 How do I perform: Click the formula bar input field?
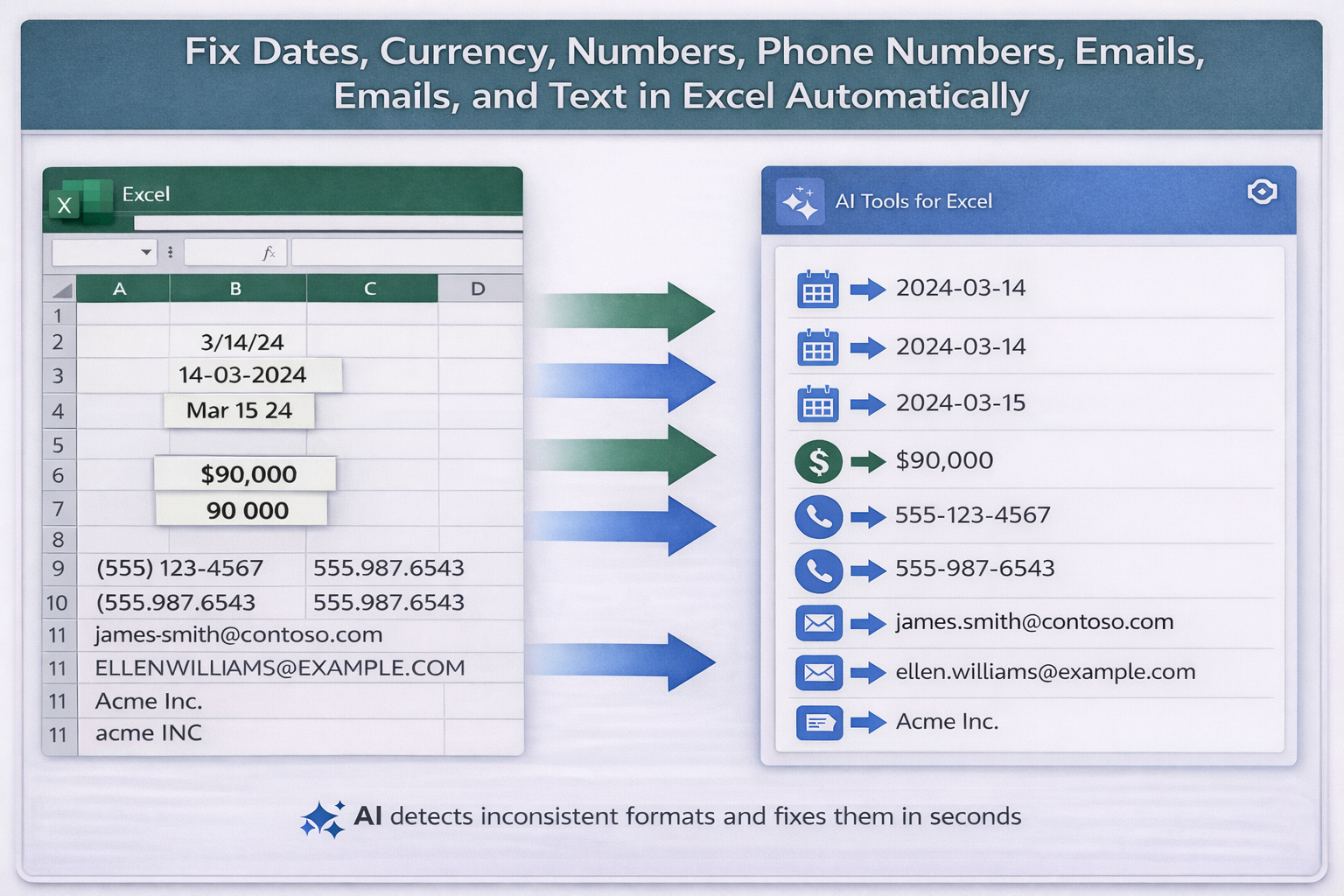click(407, 252)
